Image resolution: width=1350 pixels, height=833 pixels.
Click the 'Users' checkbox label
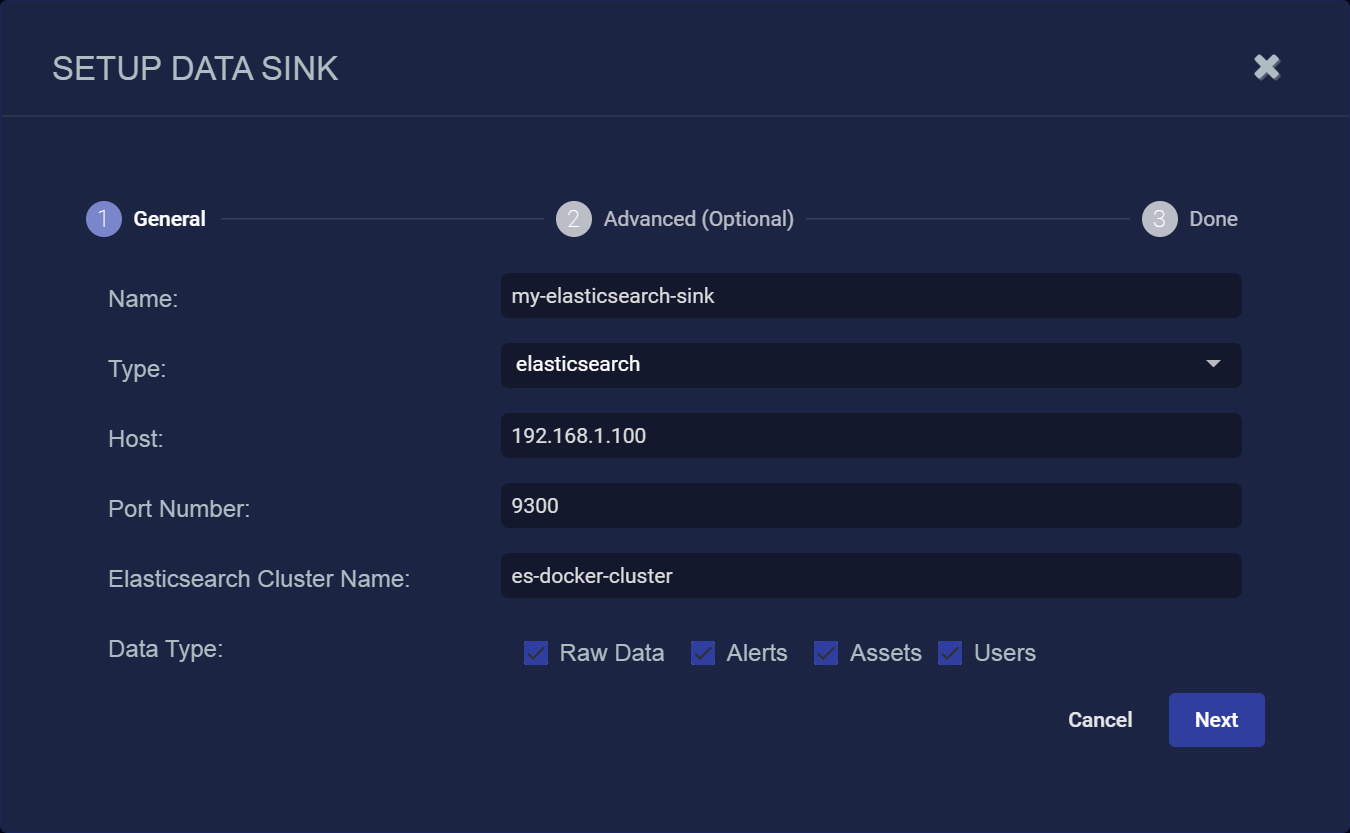1005,653
